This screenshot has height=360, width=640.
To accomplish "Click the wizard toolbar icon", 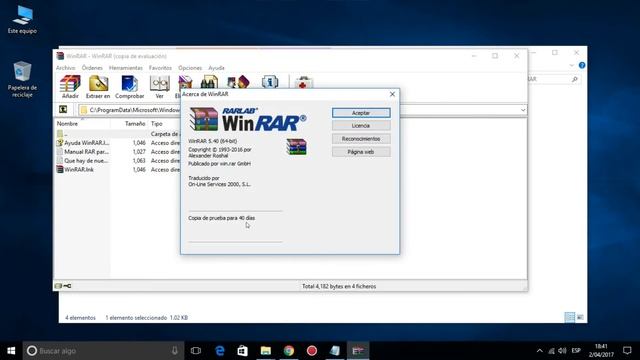I will click(238, 82).
